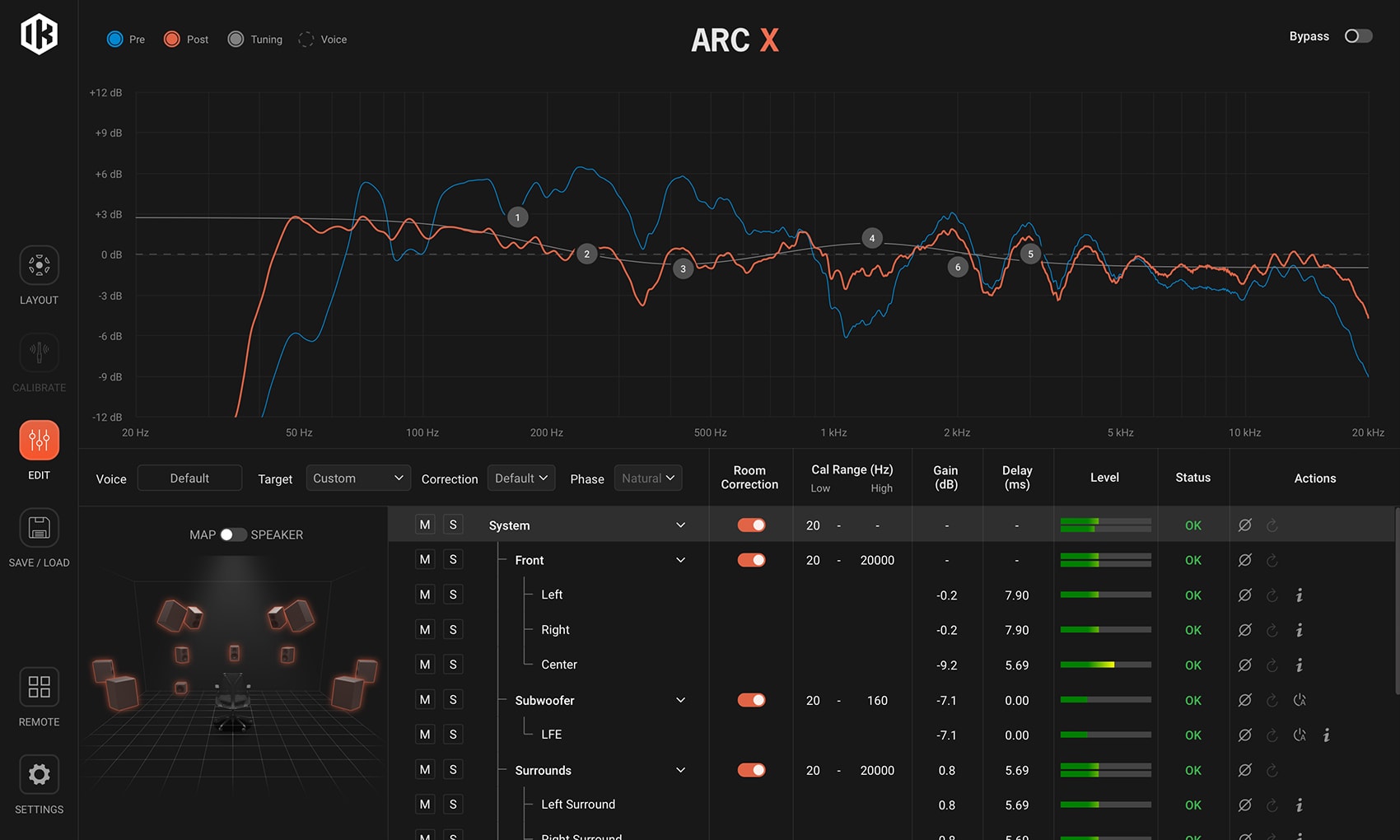The image size is (1400, 840).
Task: Select EQ node 4 on the graph
Action: (x=872, y=239)
